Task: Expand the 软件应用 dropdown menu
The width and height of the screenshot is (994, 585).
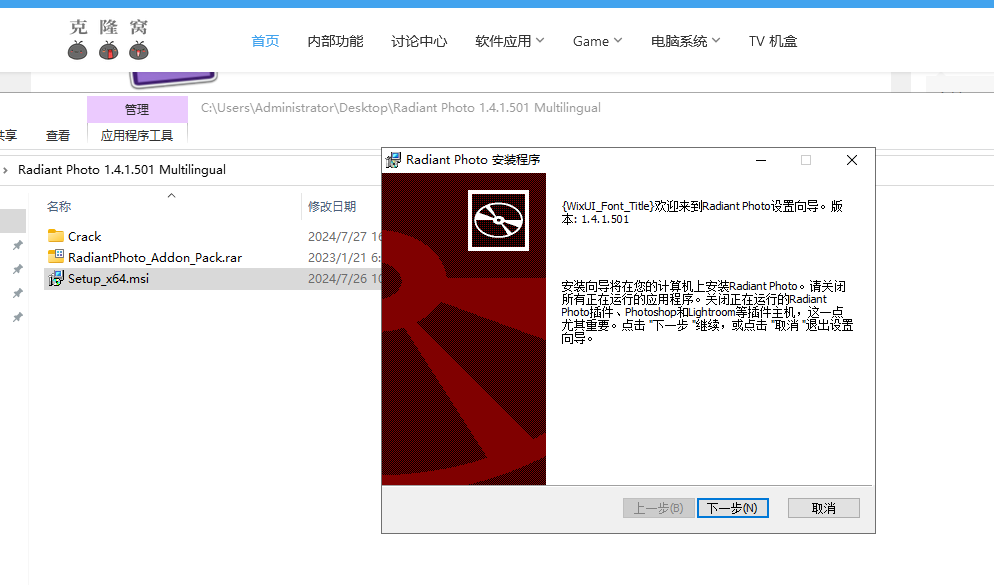Action: point(510,41)
